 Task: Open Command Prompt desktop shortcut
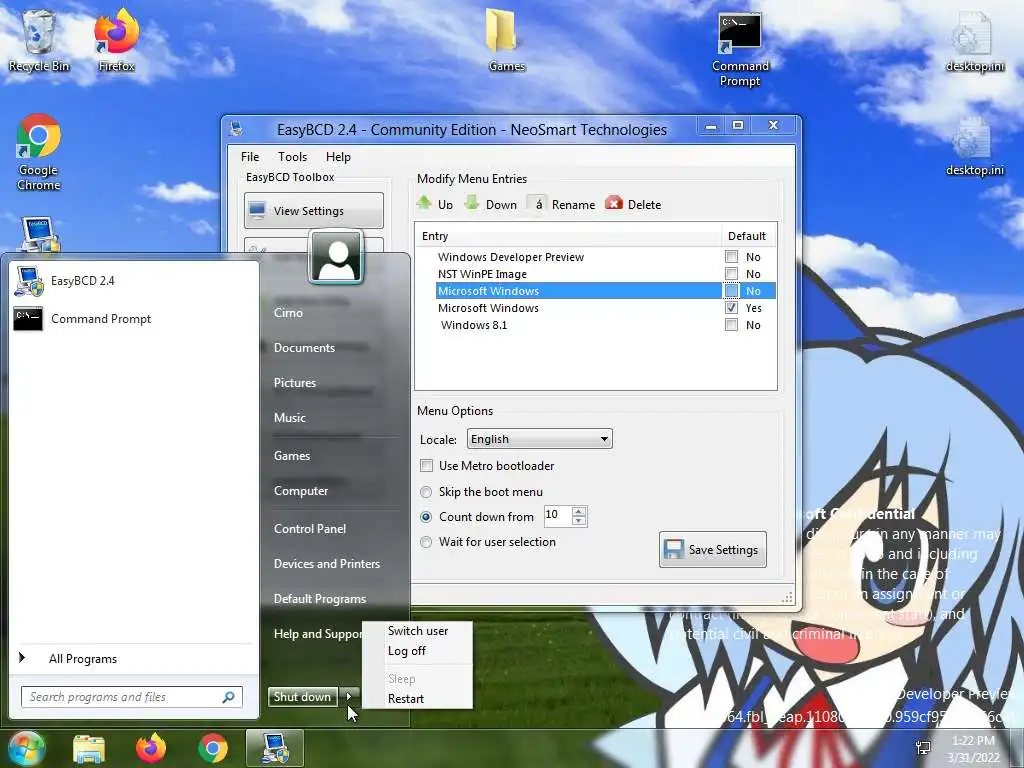coord(740,50)
